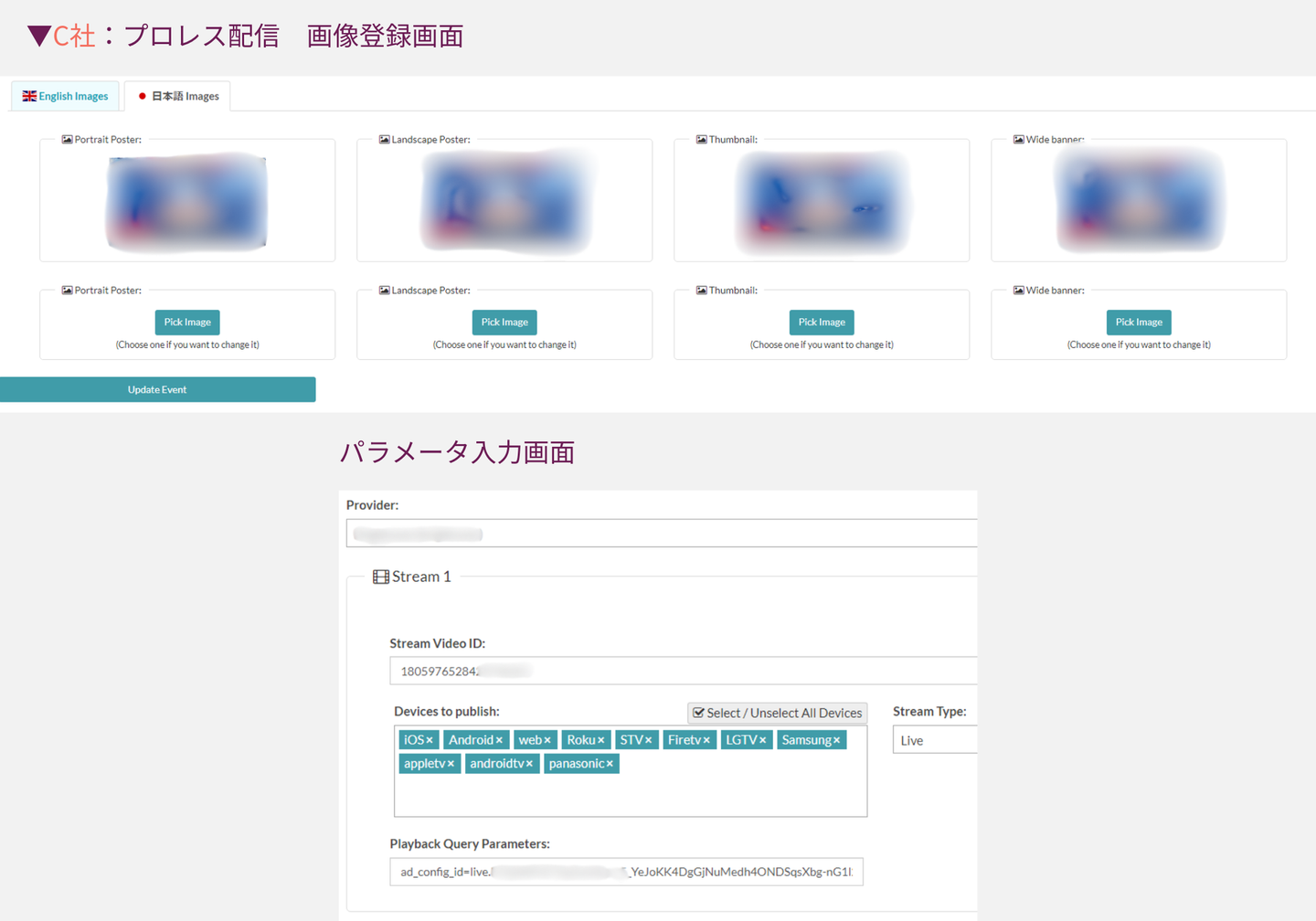
Task: Click the "パラメータ入力画面" heading
Action: tap(457, 452)
